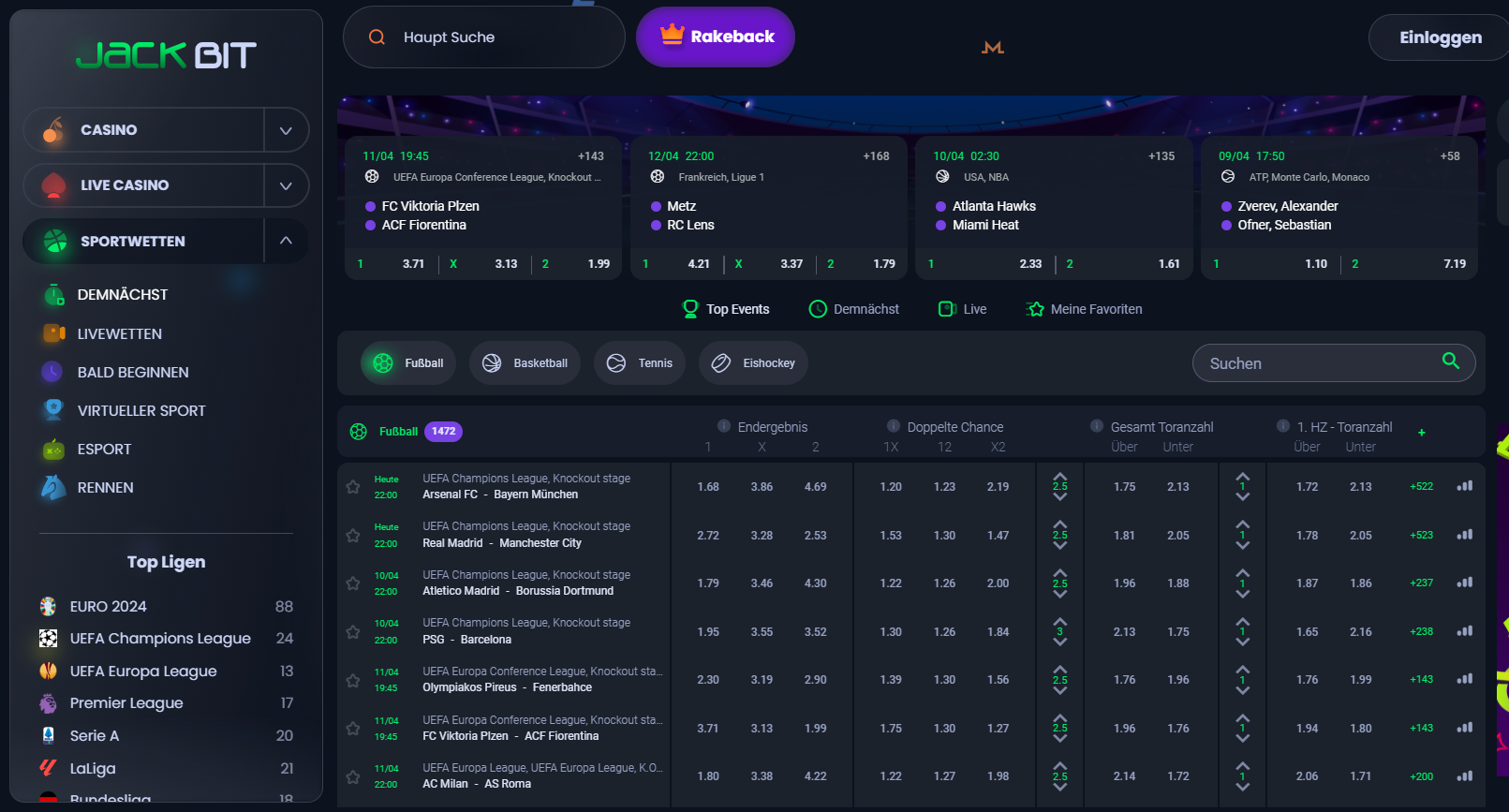Click the plus icon beside 1. HZ - Toranzahl
The height and width of the screenshot is (812, 1509).
(1422, 433)
